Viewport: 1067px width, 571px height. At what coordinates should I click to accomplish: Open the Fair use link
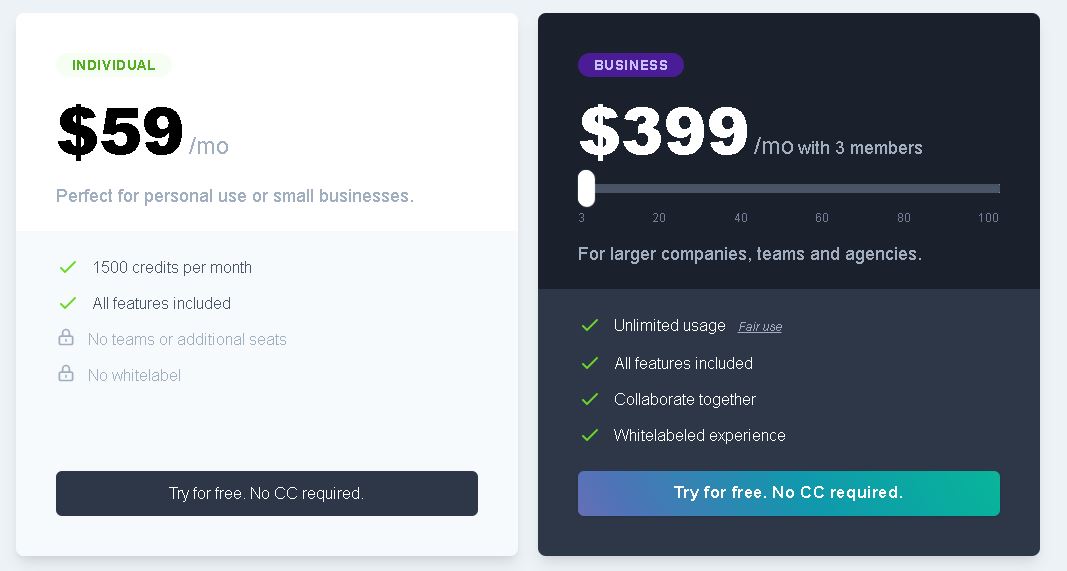pos(760,327)
